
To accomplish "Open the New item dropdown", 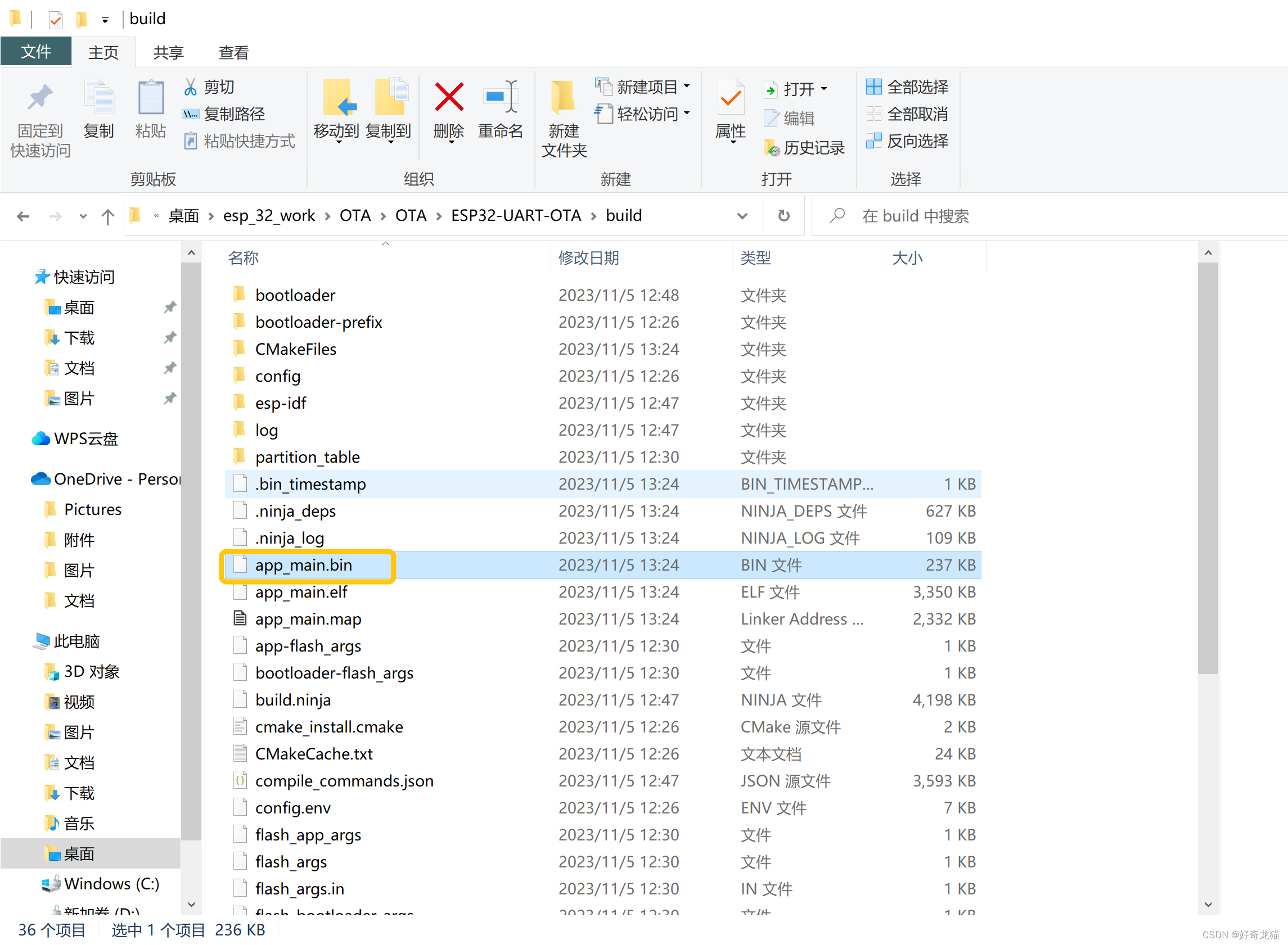I will point(687,87).
